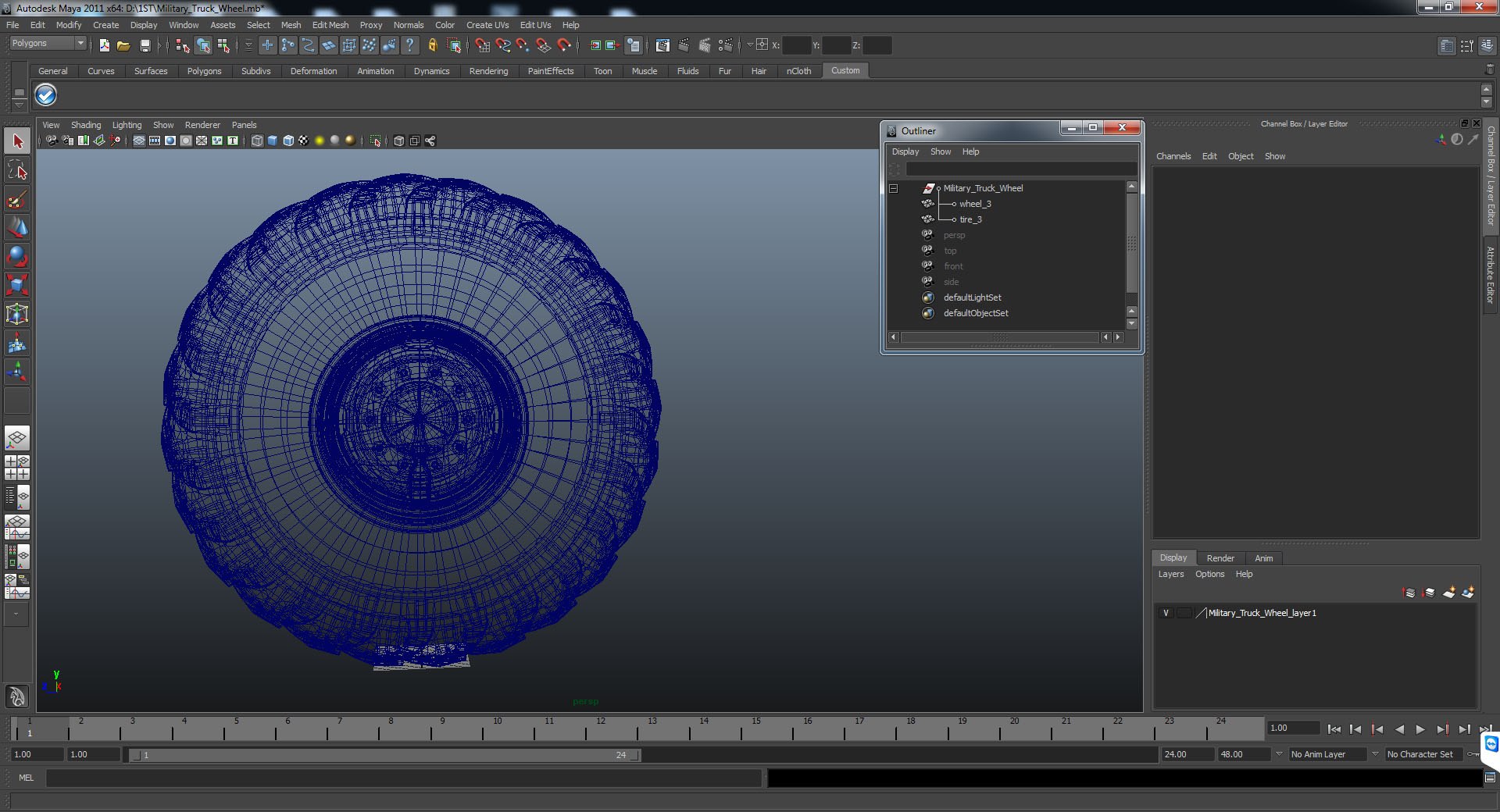Screen dimensions: 1500x812
Task: Choose the Paint Selection tool
Action: point(17,199)
